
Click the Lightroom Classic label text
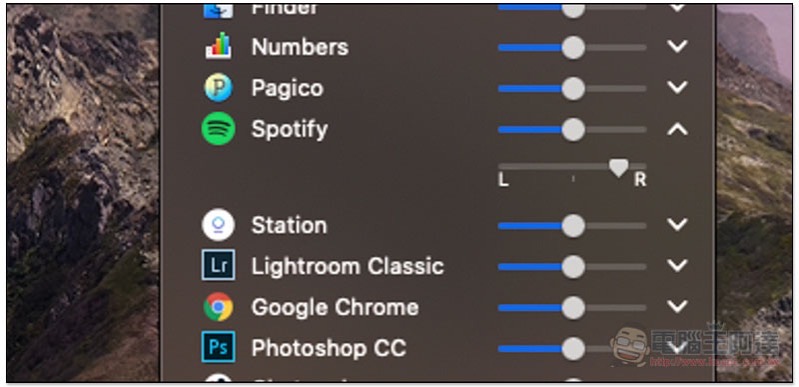point(348,266)
